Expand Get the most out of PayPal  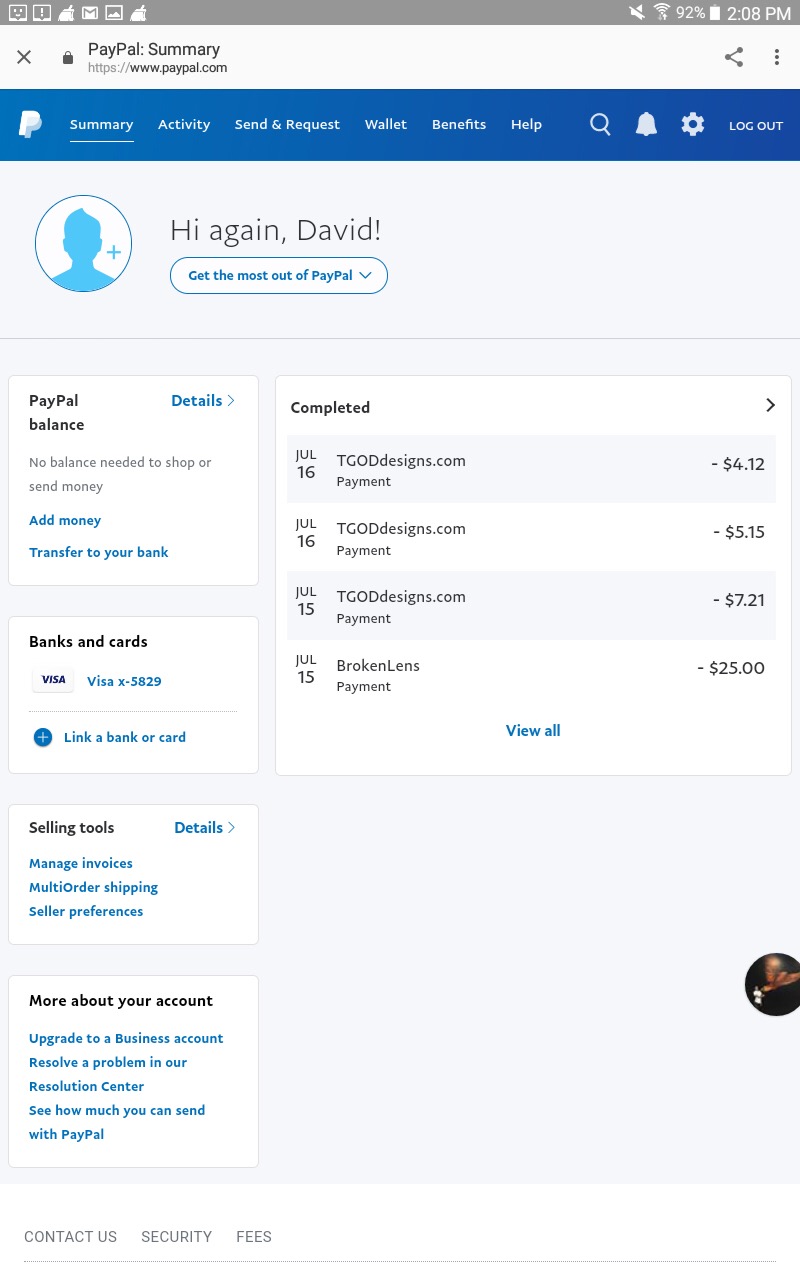point(279,275)
